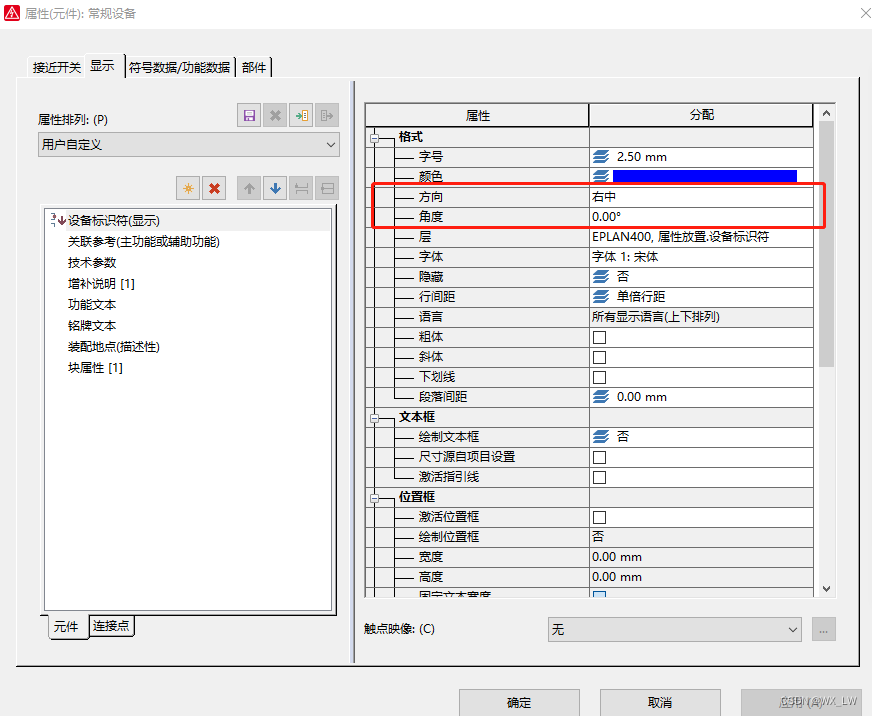872x716 pixels.
Task: Select the 元件 bottom tab
Action: [66, 626]
